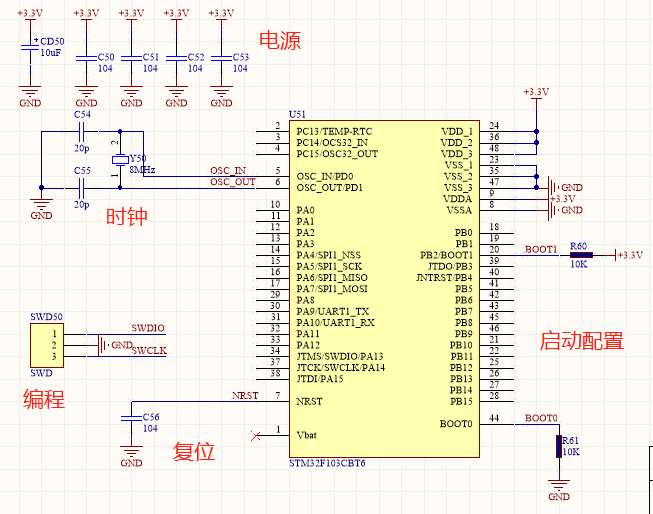Click the JTMS/SWDIO/PA13 pin name
Image resolution: width=653 pixels, height=514 pixels.
click(340, 357)
